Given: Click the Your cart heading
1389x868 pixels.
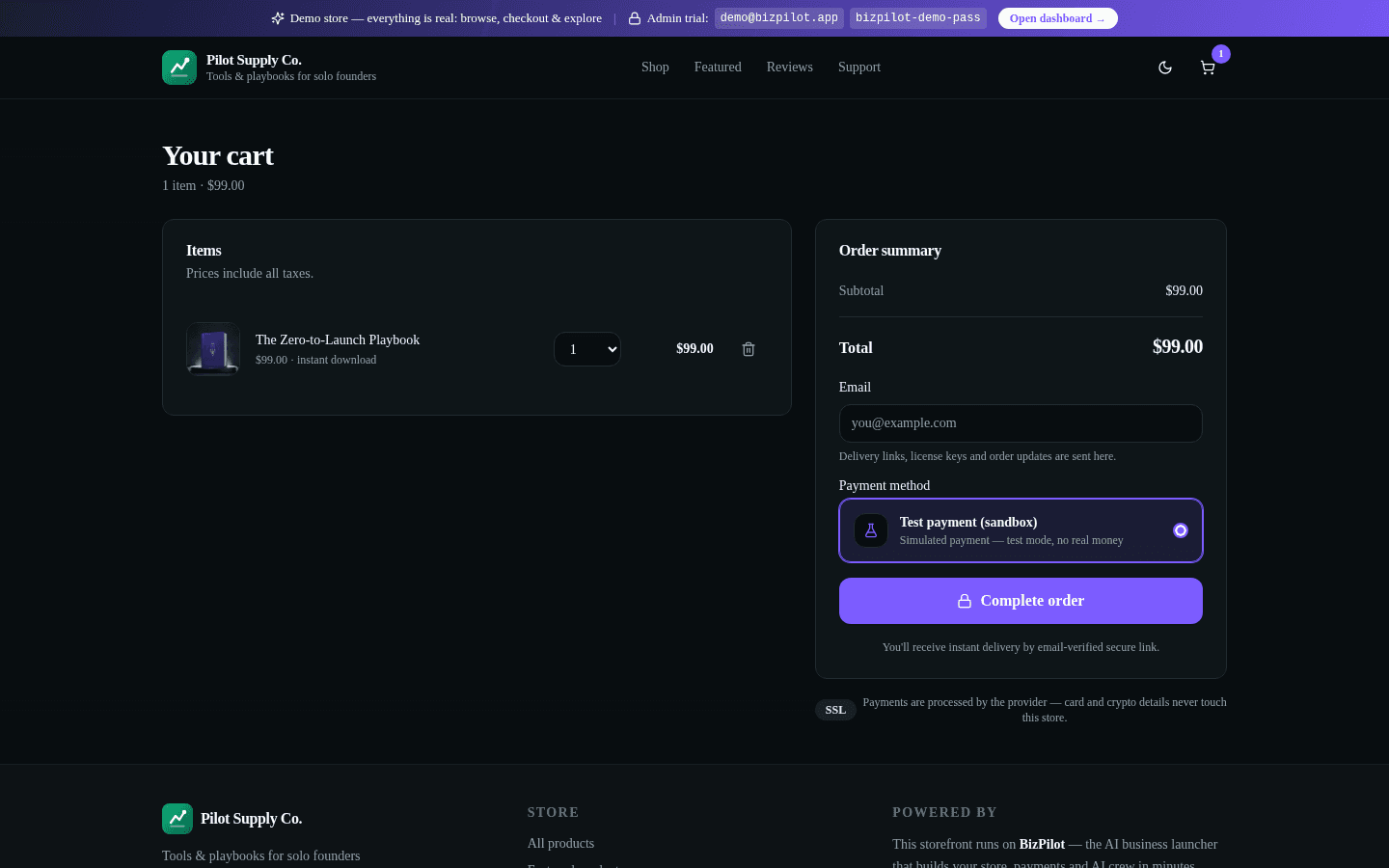Looking at the screenshot, I should (218, 155).
